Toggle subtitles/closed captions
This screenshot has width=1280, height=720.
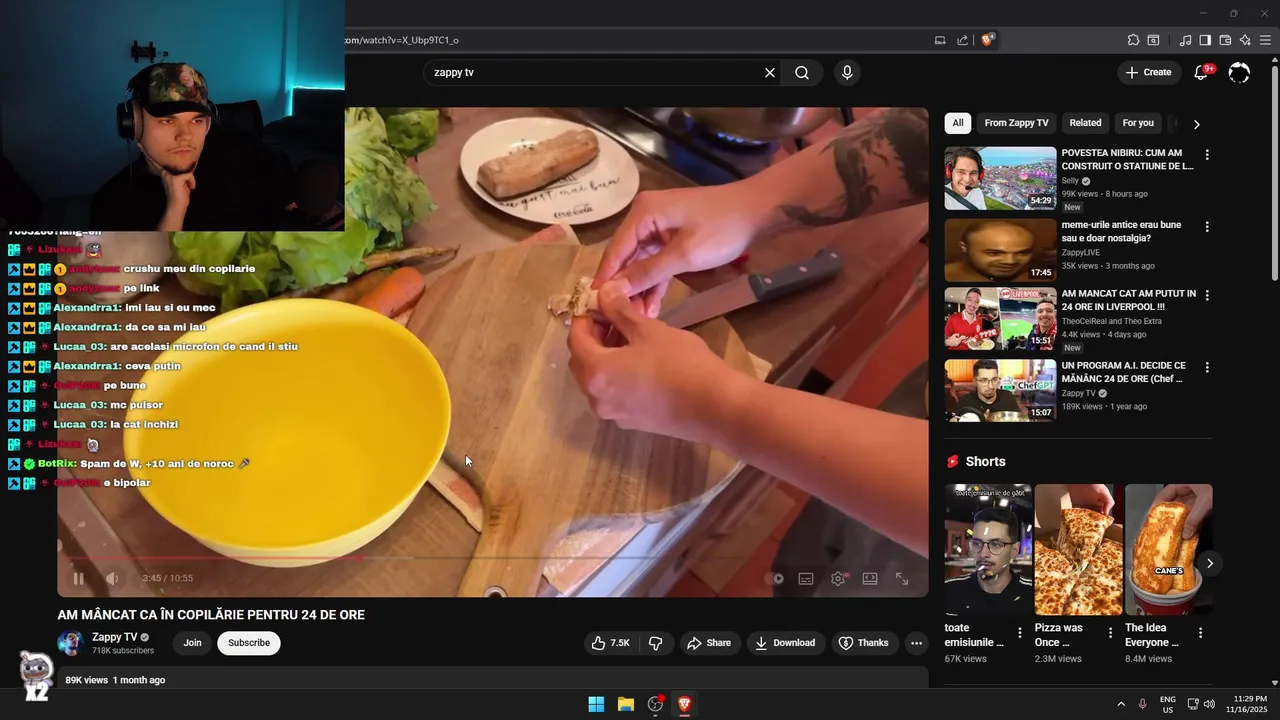(806, 578)
